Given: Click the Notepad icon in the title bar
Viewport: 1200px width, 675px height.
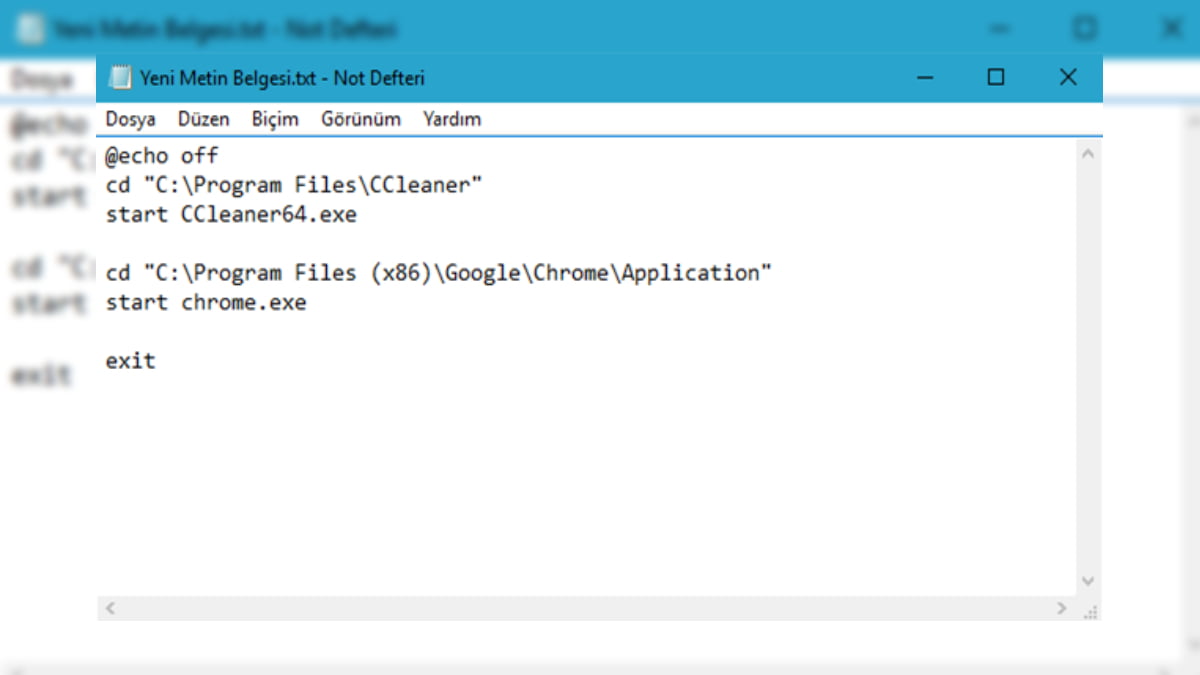Looking at the screenshot, I should click(120, 78).
